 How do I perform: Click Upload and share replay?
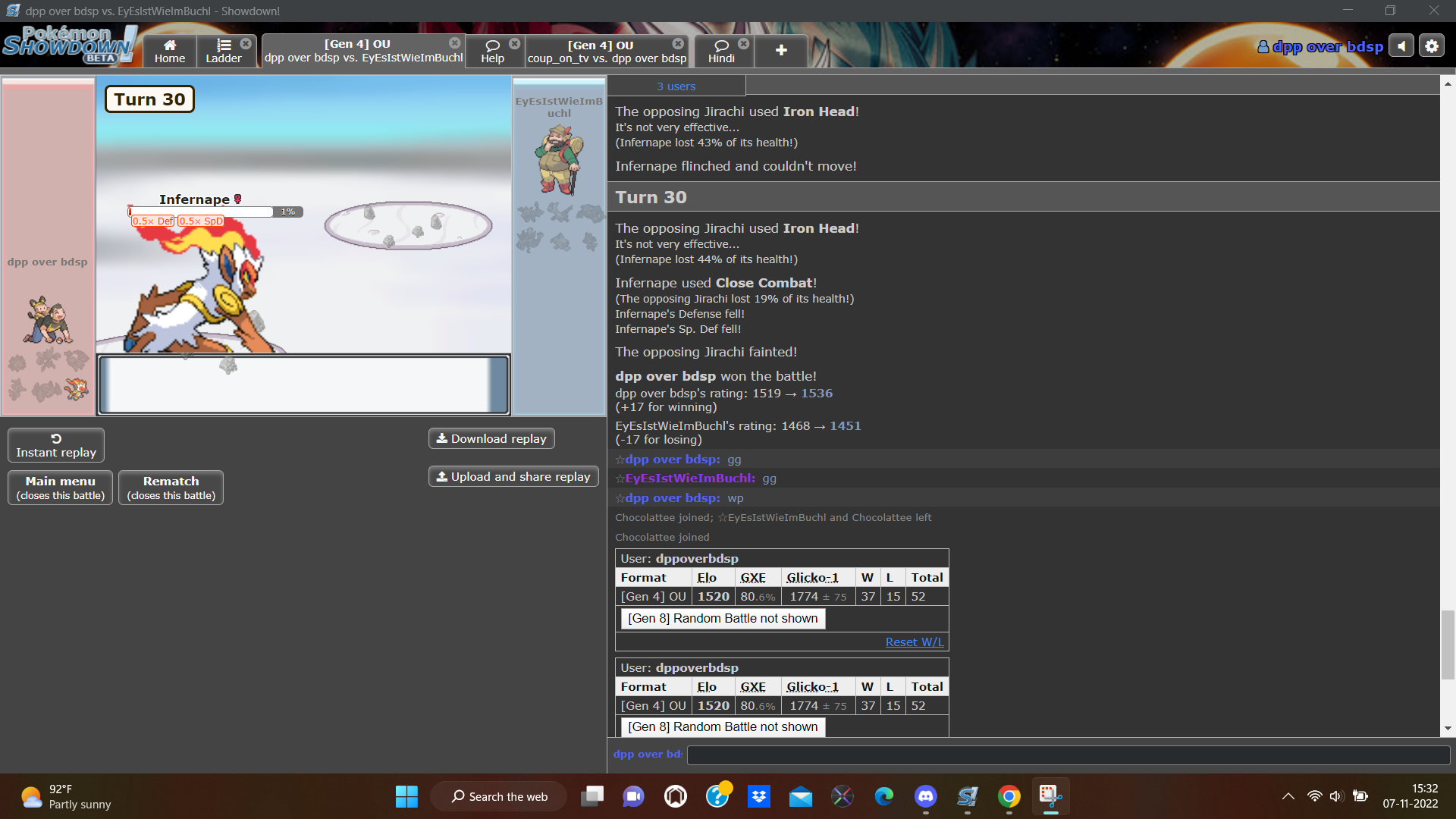point(513,476)
